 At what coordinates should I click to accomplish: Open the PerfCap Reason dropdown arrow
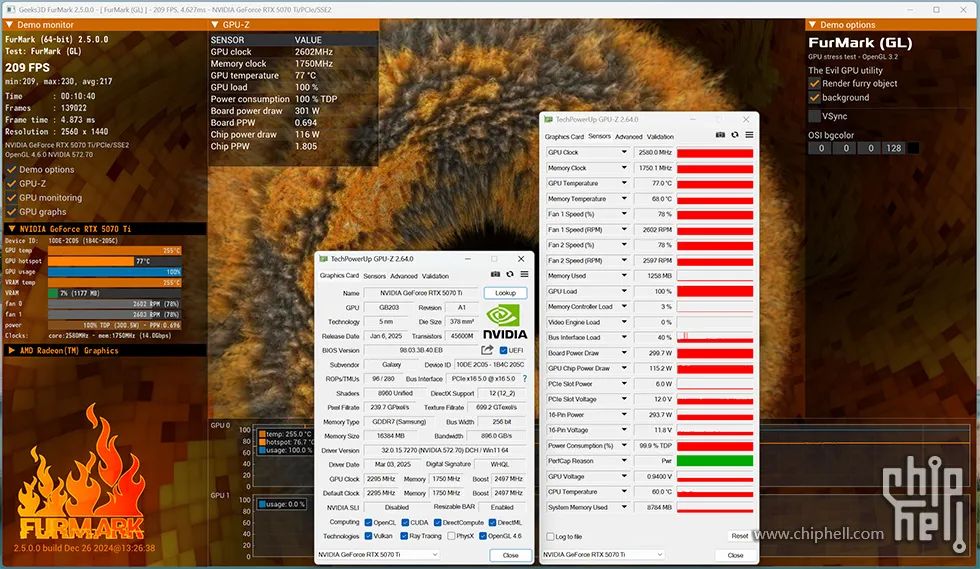coord(624,461)
